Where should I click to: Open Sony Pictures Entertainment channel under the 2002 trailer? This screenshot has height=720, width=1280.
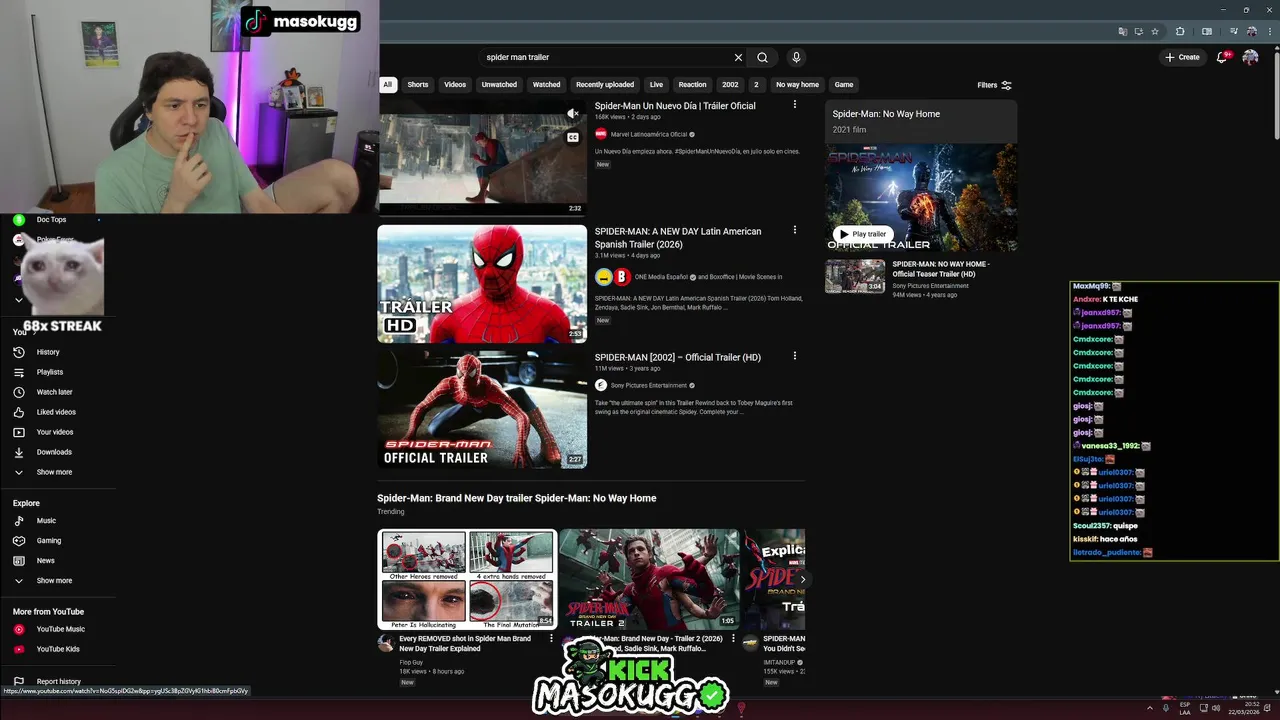tap(648, 385)
